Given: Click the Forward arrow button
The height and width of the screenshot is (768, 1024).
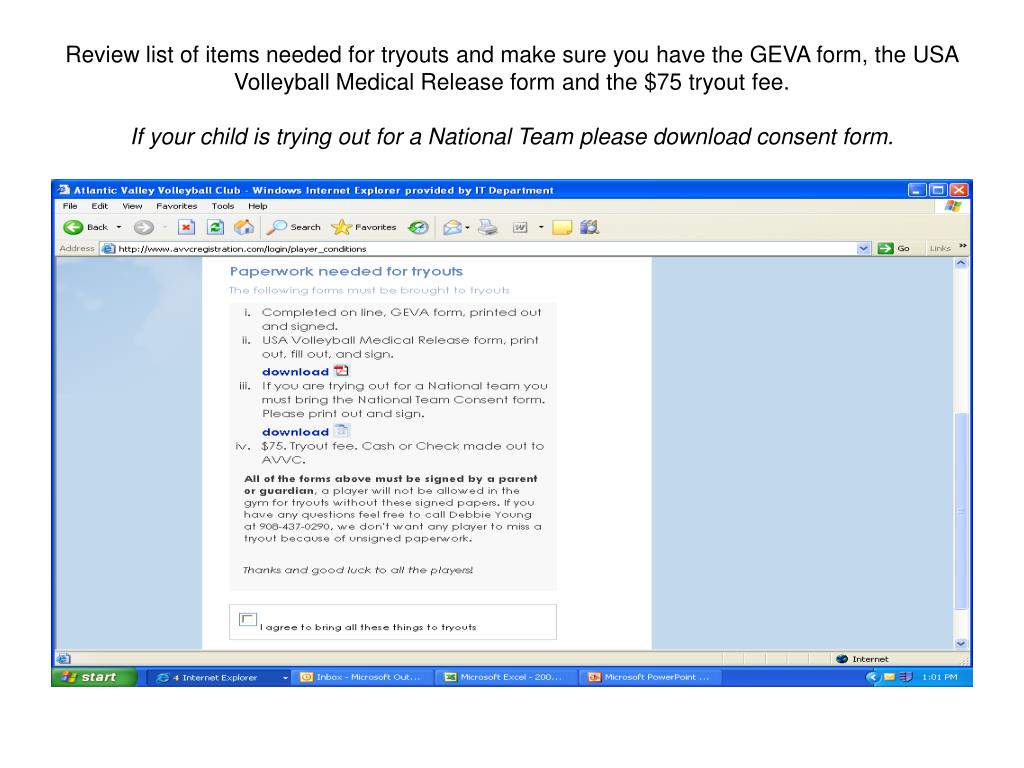Looking at the screenshot, I should click(144, 227).
